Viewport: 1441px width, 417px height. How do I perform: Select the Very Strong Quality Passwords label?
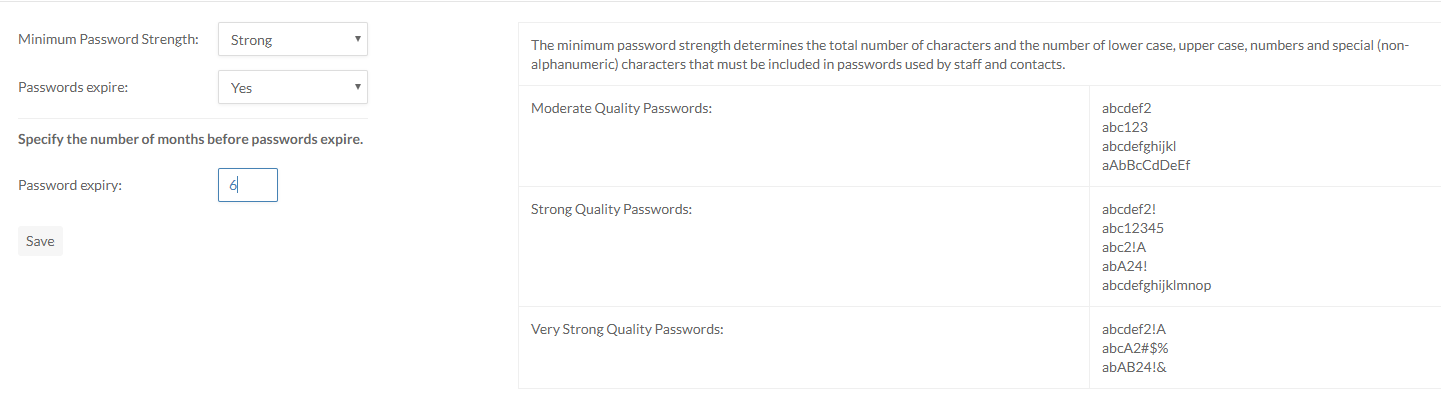click(627, 329)
